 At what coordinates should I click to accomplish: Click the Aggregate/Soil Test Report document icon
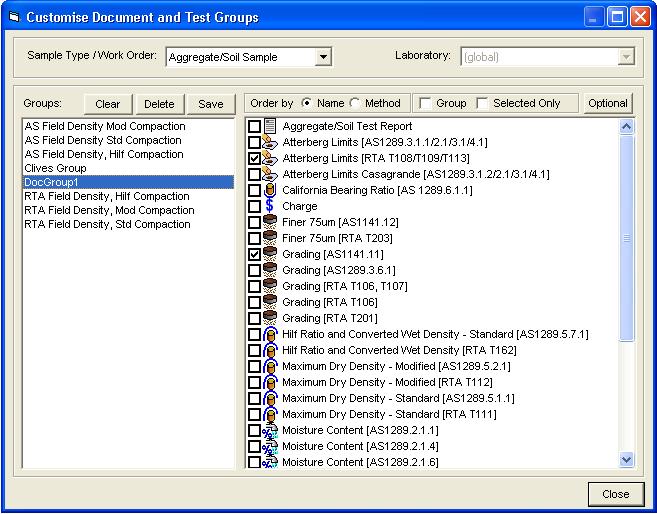tap(271, 127)
